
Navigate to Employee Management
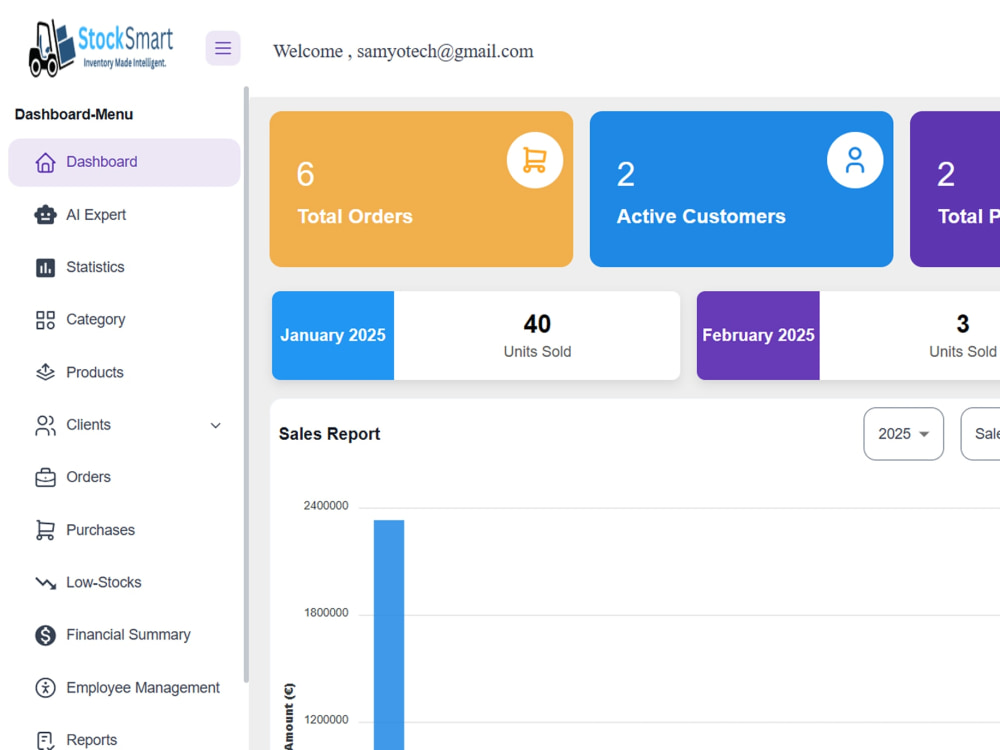[124, 688]
